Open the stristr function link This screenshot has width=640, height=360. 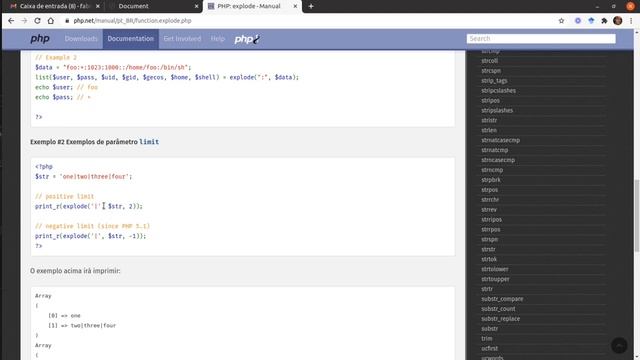(x=489, y=120)
